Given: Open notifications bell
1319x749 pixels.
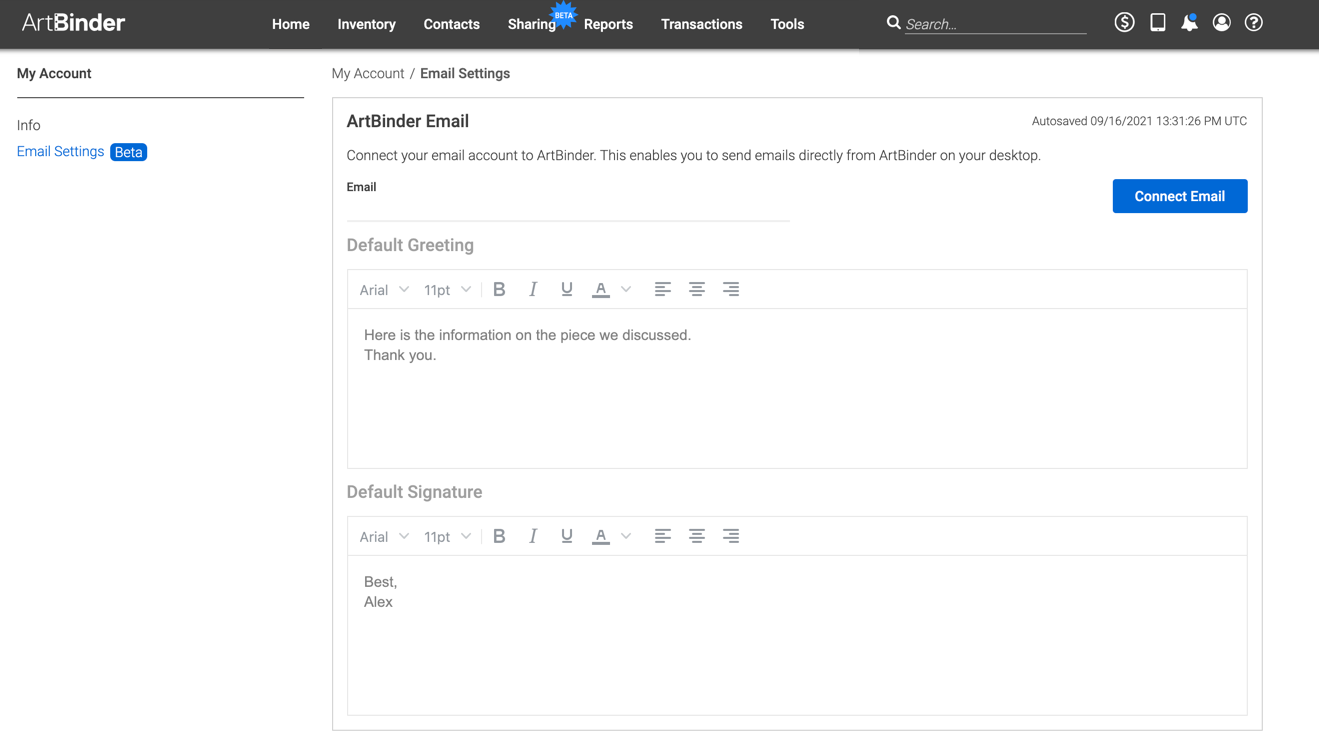Looking at the screenshot, I should tap(1189, 21).
